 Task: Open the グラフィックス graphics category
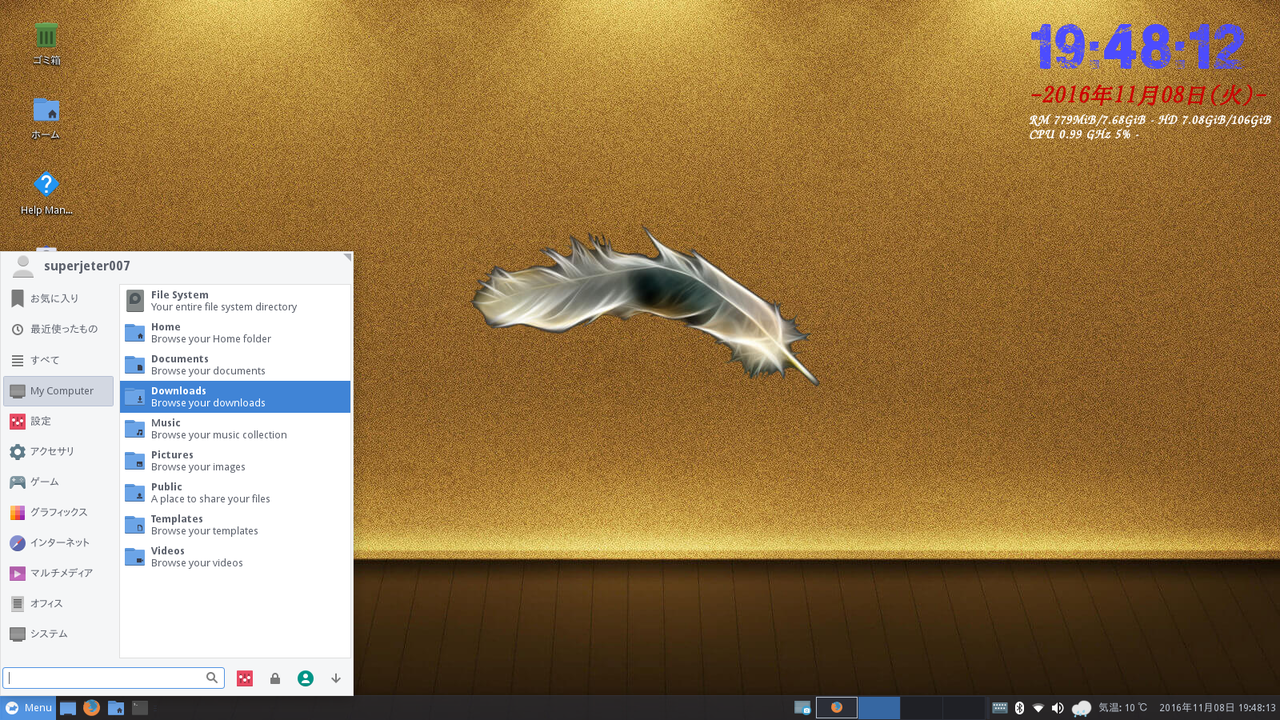click(x=59, y=512)
